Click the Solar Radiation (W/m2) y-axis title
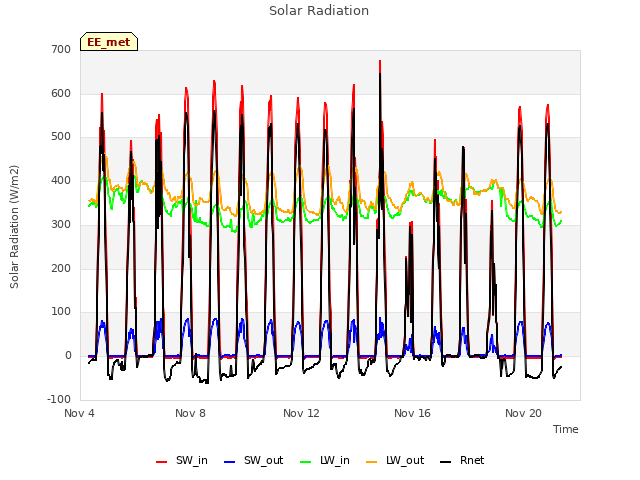Image resolution: width=640 pixels, height=480 pixels. (14, 227)
